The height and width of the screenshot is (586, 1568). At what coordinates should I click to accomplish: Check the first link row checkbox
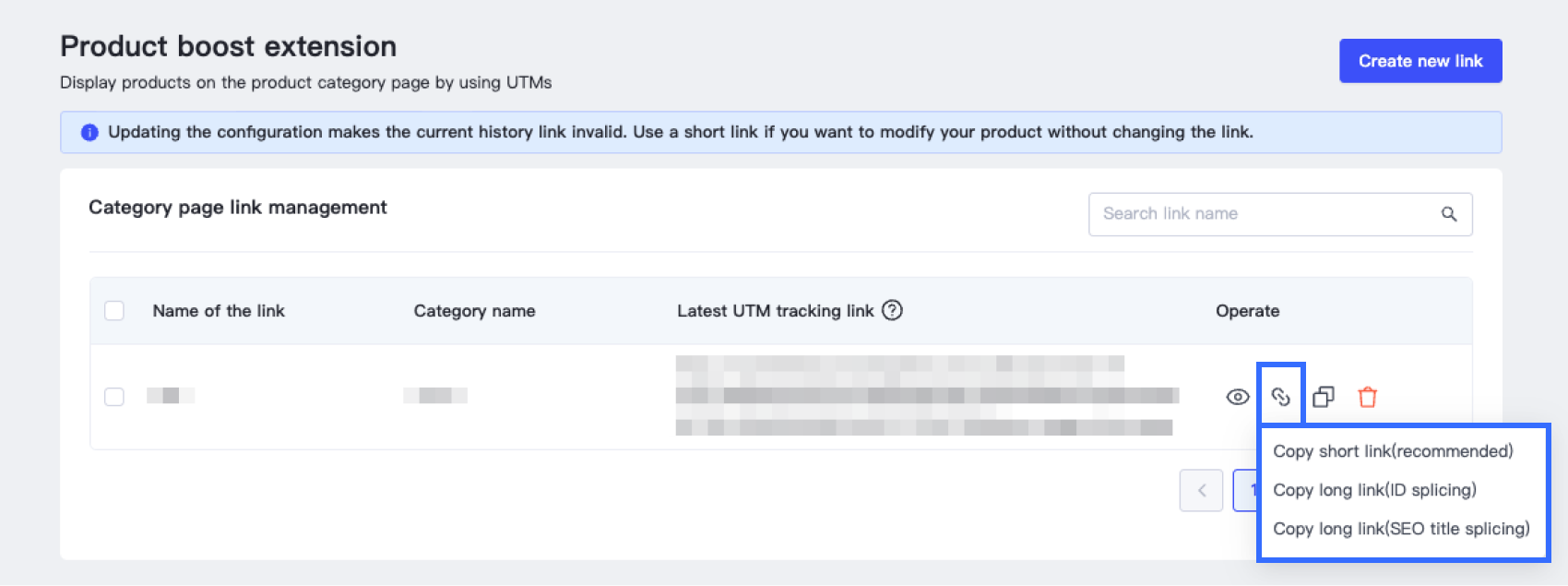pyautogui.click(x=114, y=397)
